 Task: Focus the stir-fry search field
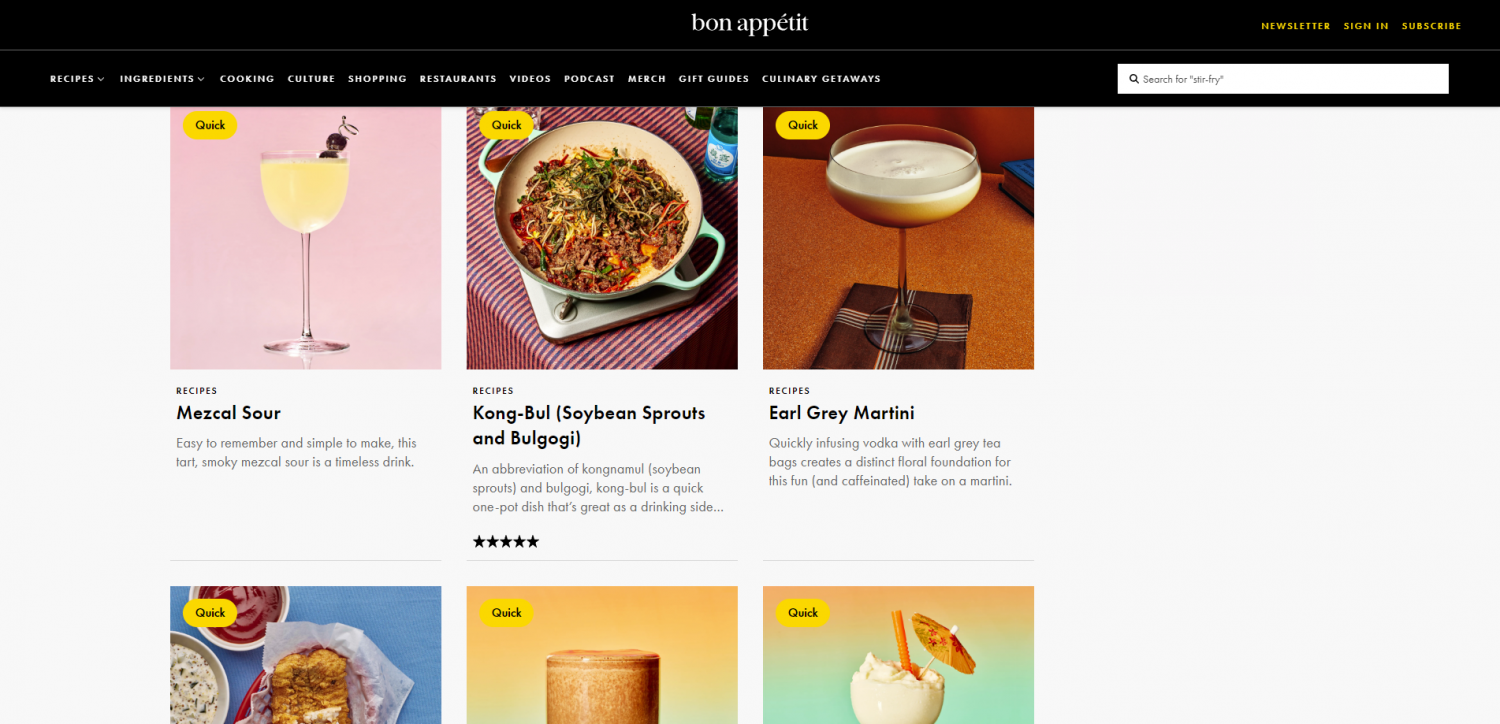pyautogui.click(x=1283, y=79)
